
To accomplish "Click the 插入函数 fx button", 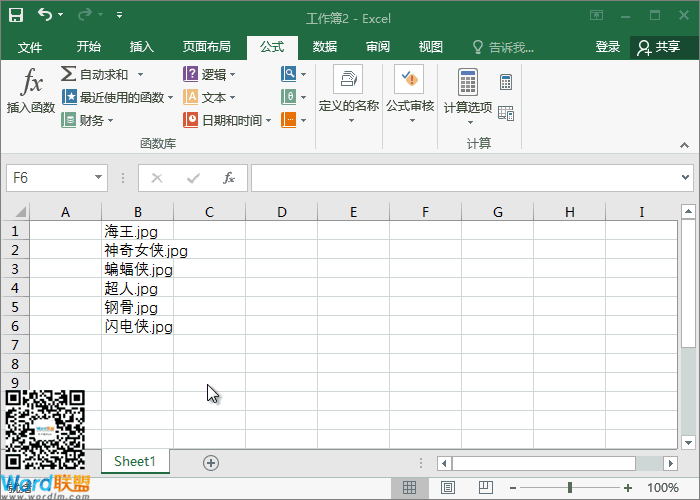I will click(x=31, y=91).
